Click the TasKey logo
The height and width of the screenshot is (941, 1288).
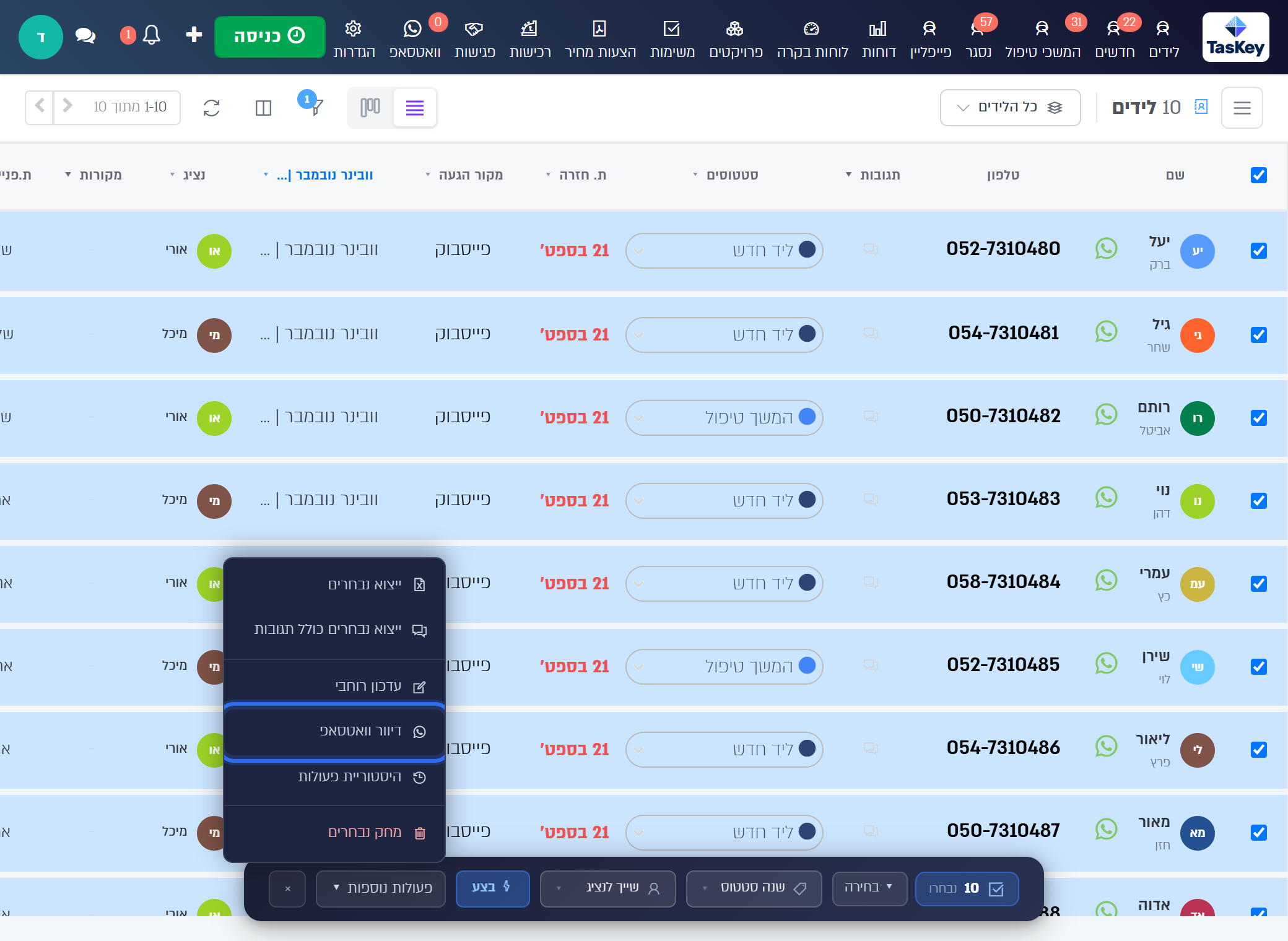pyautogui.click(x=1235, y=37)
